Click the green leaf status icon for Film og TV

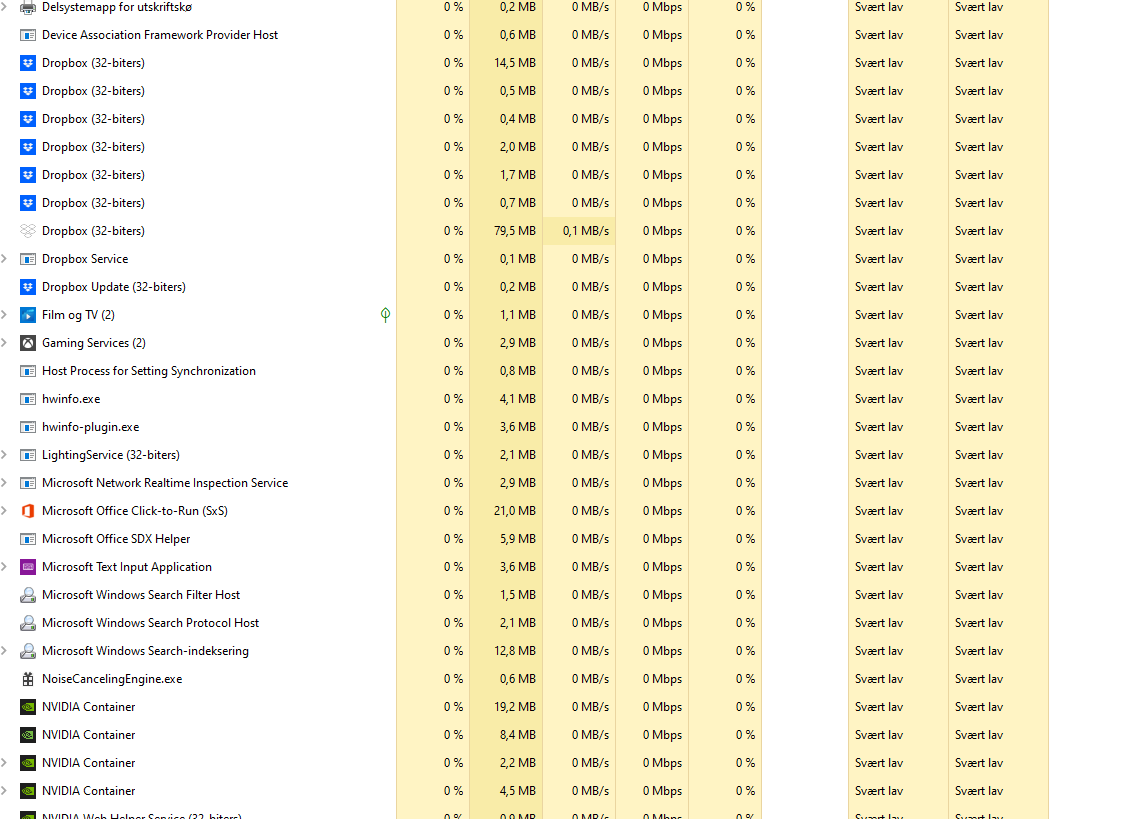tap(386, 315)
